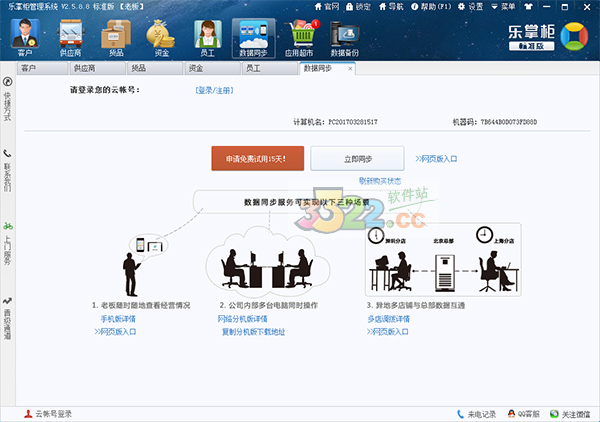Image resolution: width=600 pixels, height=422 pixels.
Task: Click the skin shirt icon in title bar
Action: pyautogui.click(x=528, y=7)
